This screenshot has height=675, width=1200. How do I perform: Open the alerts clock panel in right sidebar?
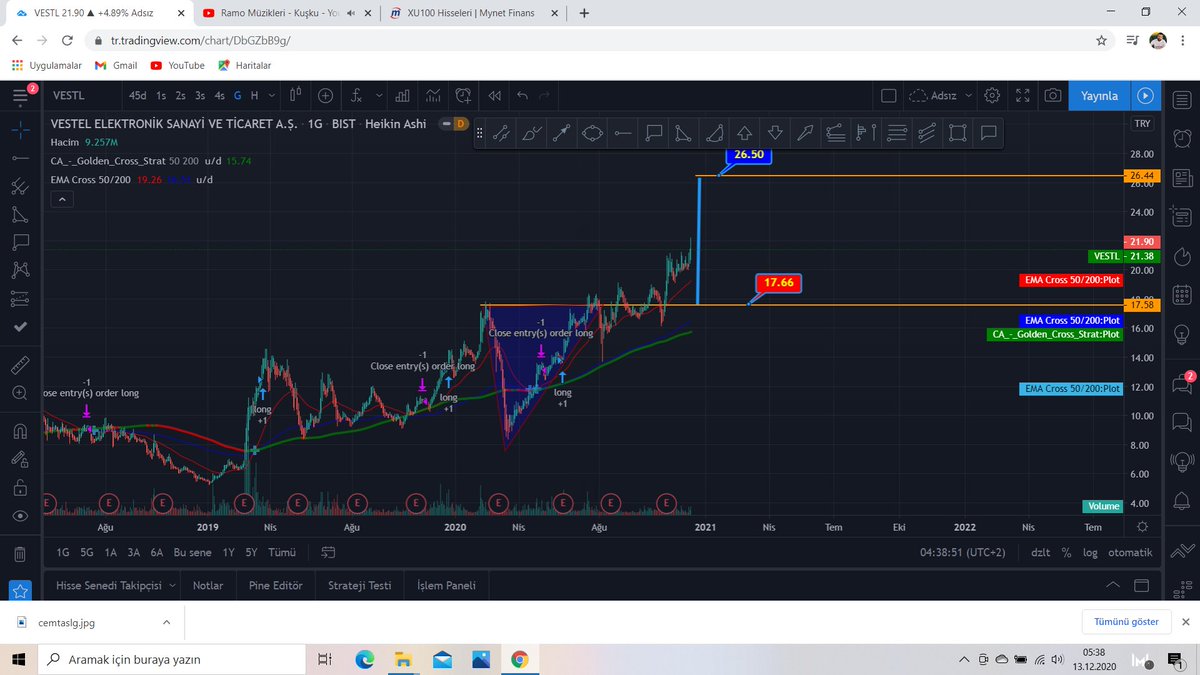pyautogui.click(x=1181, y=139)
